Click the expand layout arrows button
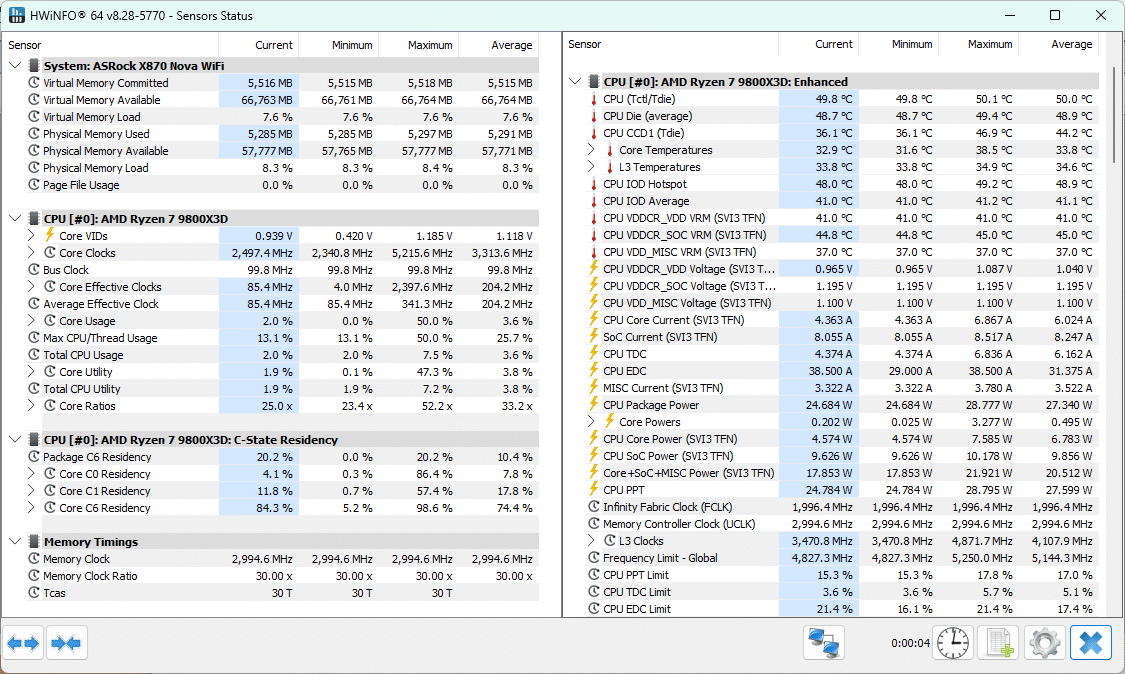The height and width of the screenshot is (674, 1125). pos(23,642)
